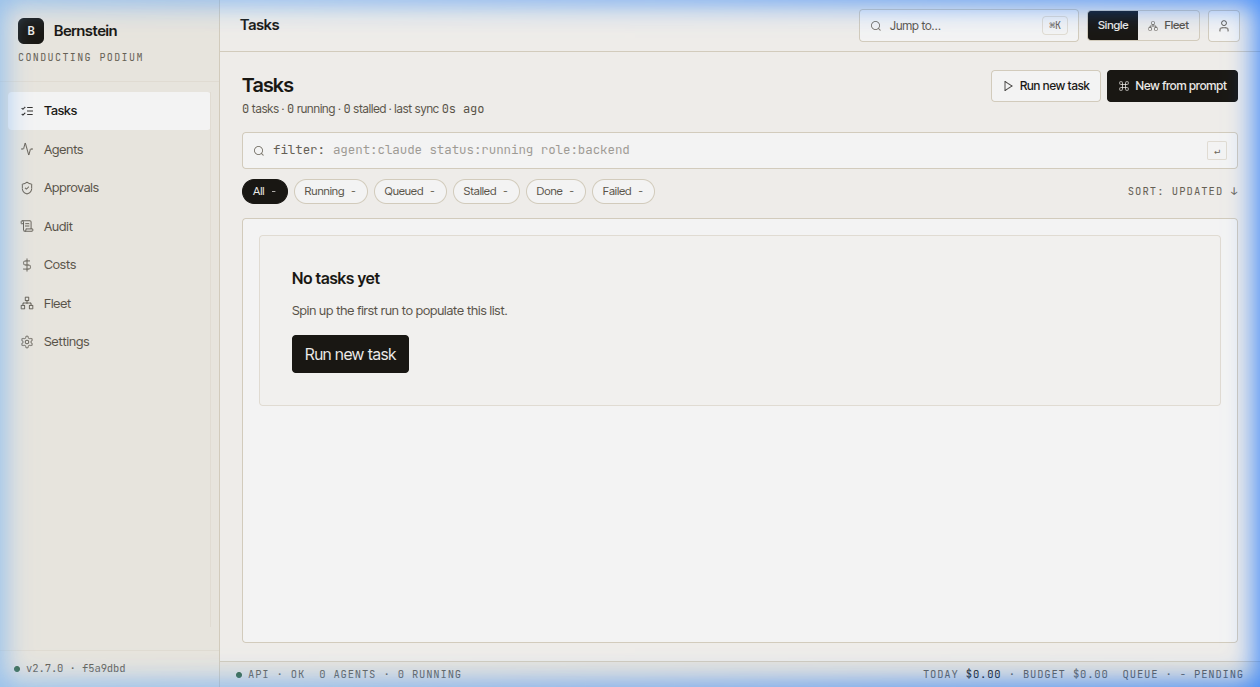The height and width of the screenshot is (687, 1260).
Task: Click the 0 AGENTS · 0 RUNNING status text
Action: coord(390,675)
